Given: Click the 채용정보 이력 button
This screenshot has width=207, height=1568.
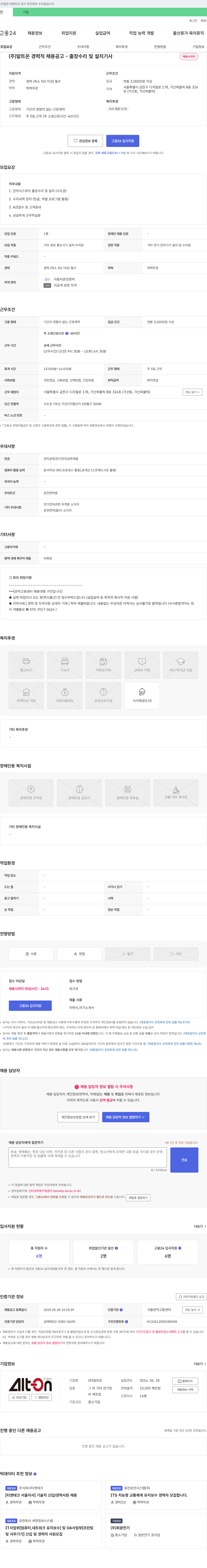Looking at the screenshot, I should (x=185, y=1390).
